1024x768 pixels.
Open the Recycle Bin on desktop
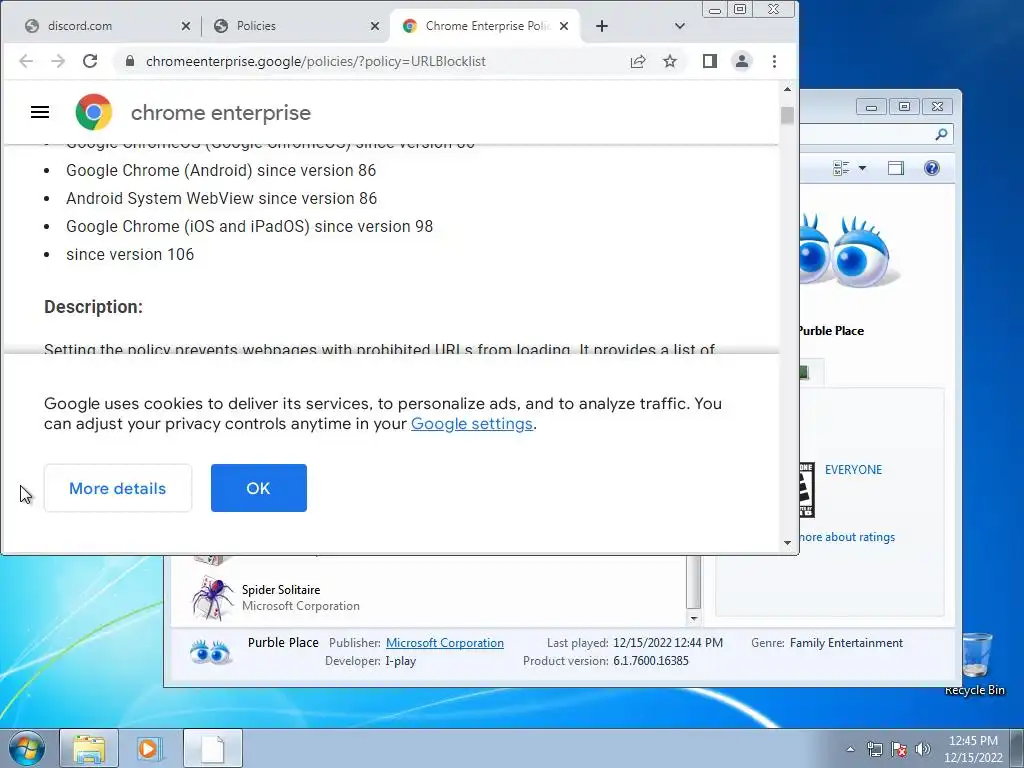(975, 664)
